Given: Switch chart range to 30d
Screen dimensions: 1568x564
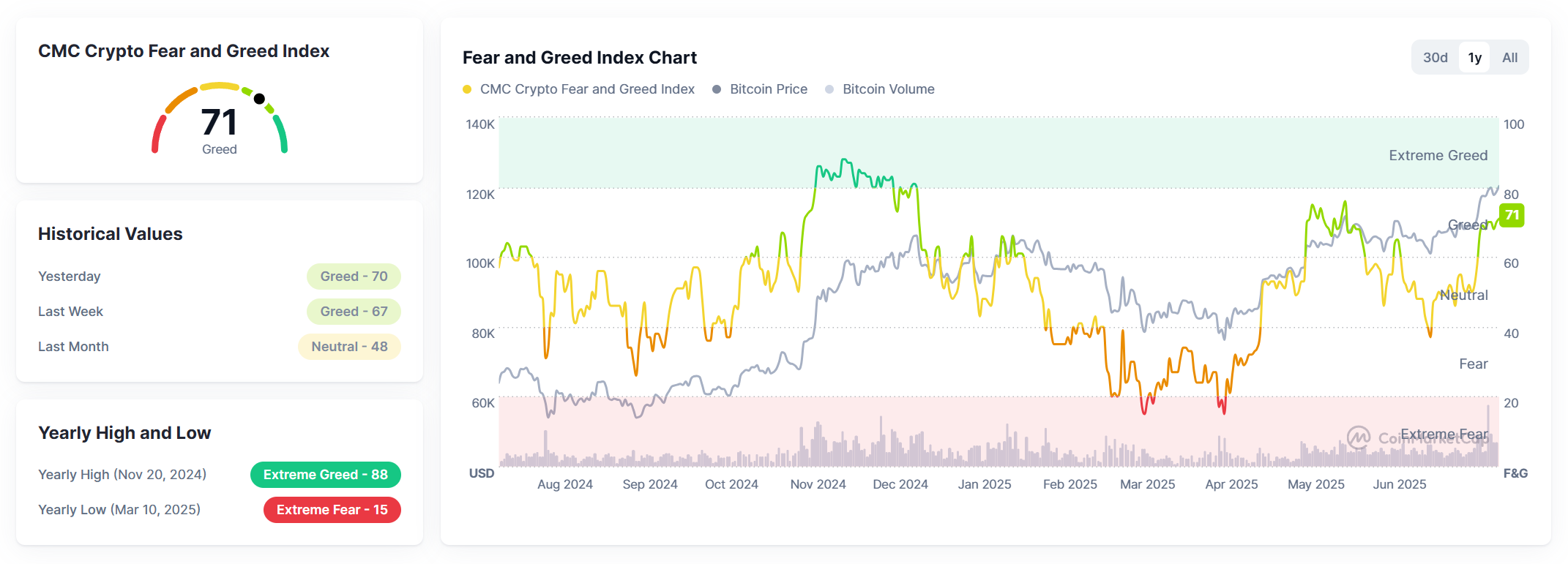Looking at the screenshot, I should click(x=1435, y=58).
